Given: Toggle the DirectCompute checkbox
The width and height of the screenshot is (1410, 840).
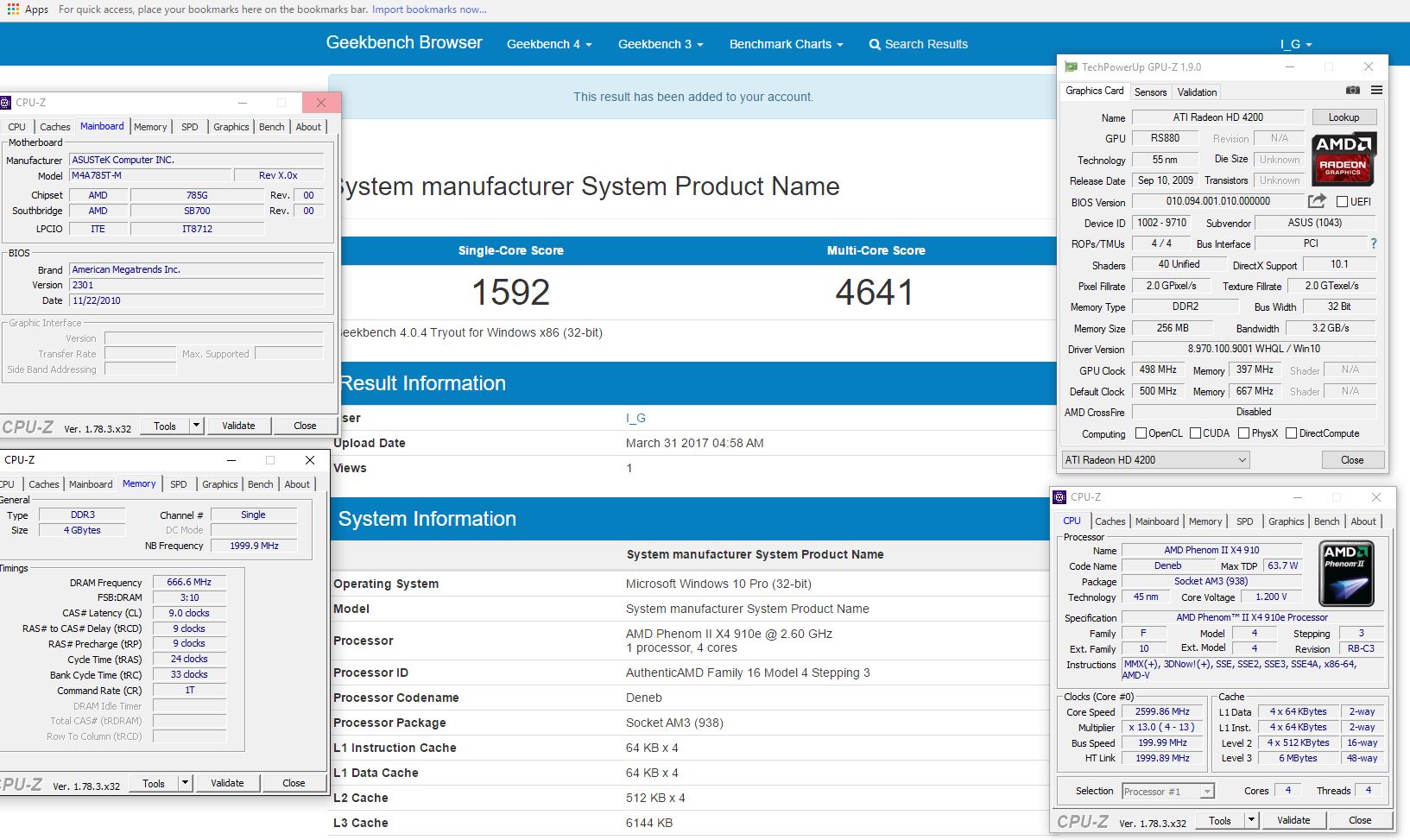Looking at the screenshot, I should [x=1292, y=433].
